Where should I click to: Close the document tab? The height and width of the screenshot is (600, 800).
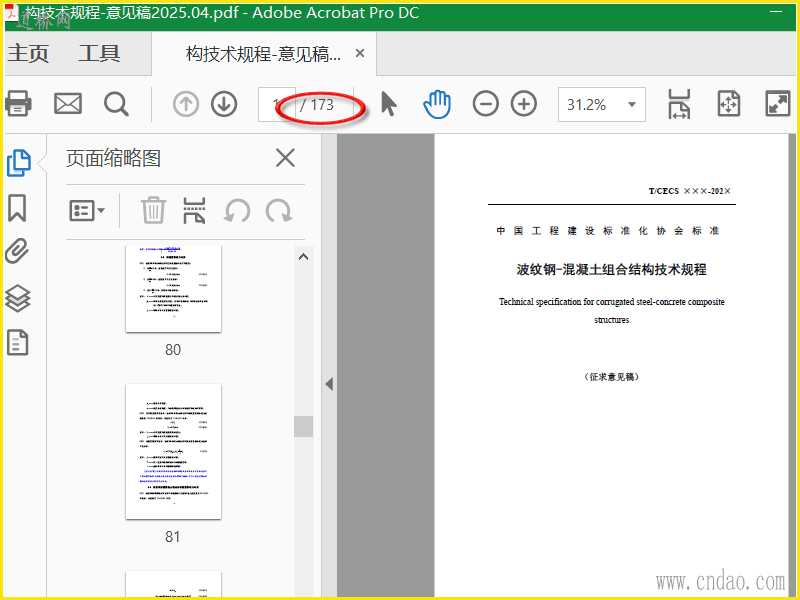point(360,53)
